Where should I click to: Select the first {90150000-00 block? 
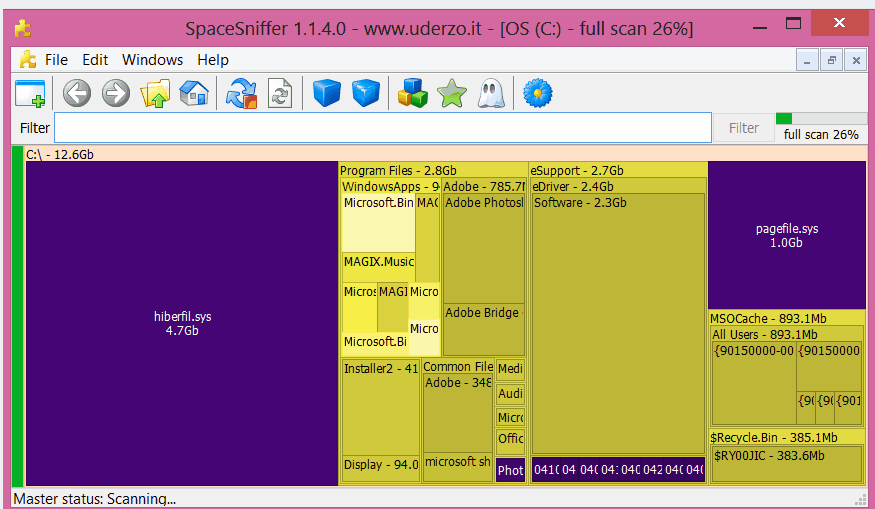click(754, 382)
